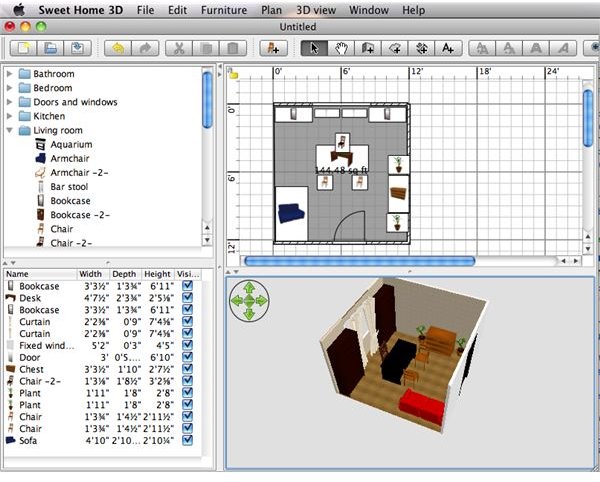Click the New home toolbar icon

[23, 48]
